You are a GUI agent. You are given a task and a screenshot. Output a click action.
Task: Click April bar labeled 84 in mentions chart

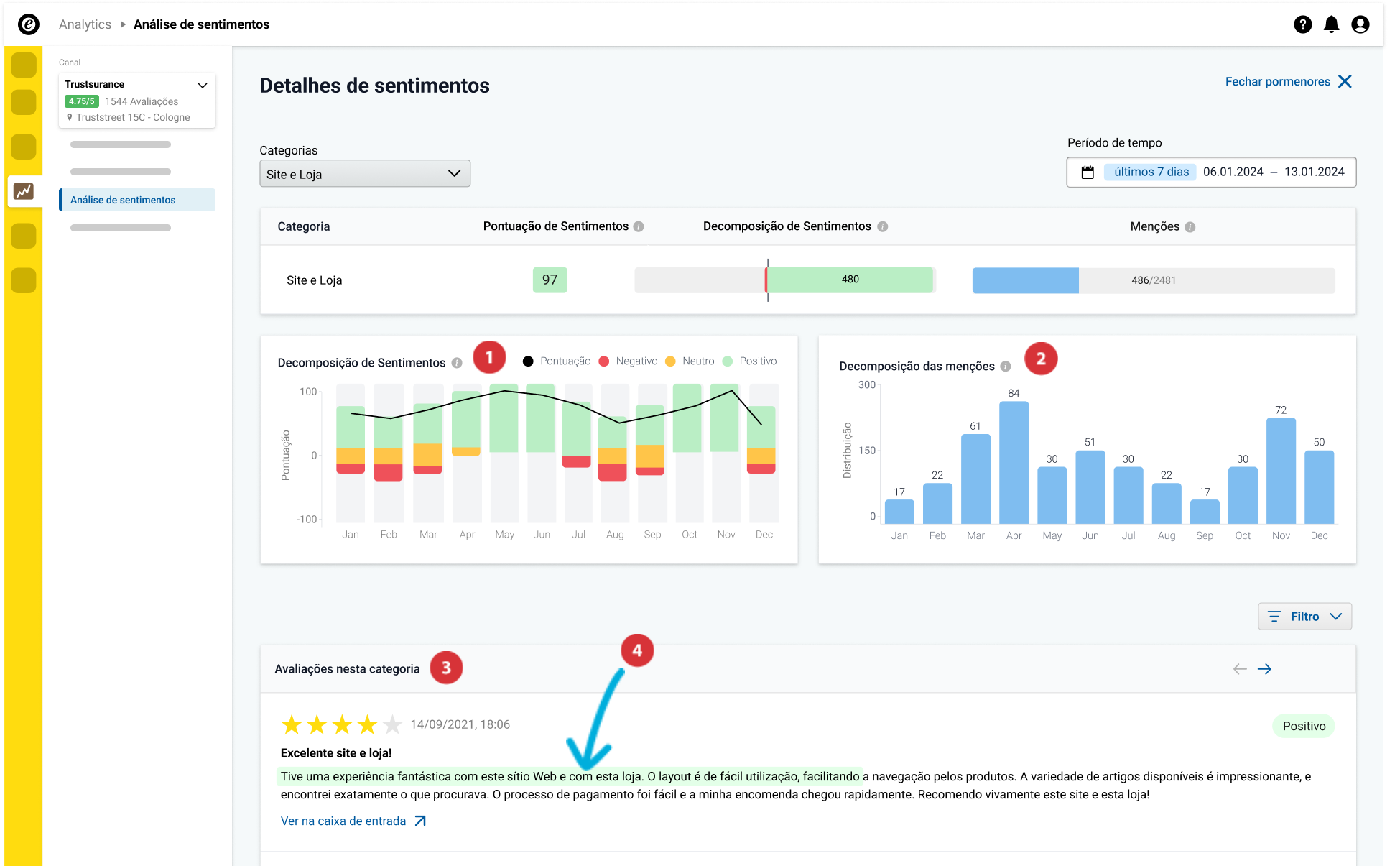coord(1014,462)
